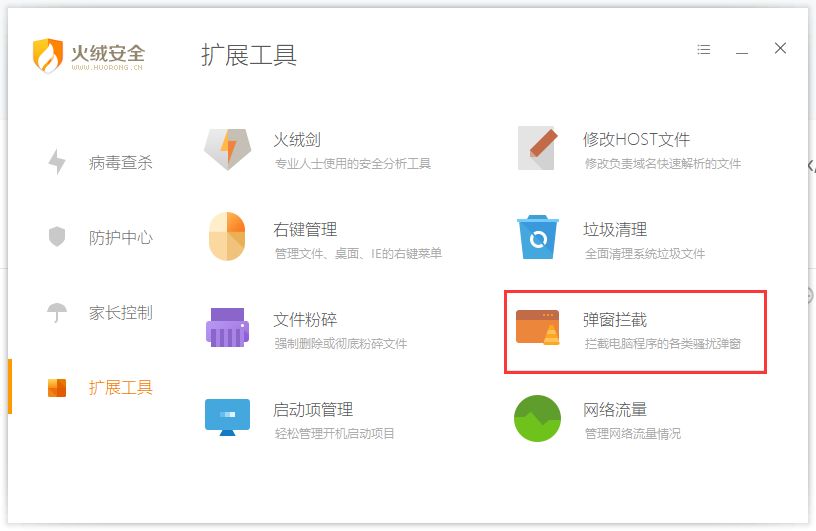Click the shield icon for 防护中心
816x531 pixels.
(x=57, y=236)
